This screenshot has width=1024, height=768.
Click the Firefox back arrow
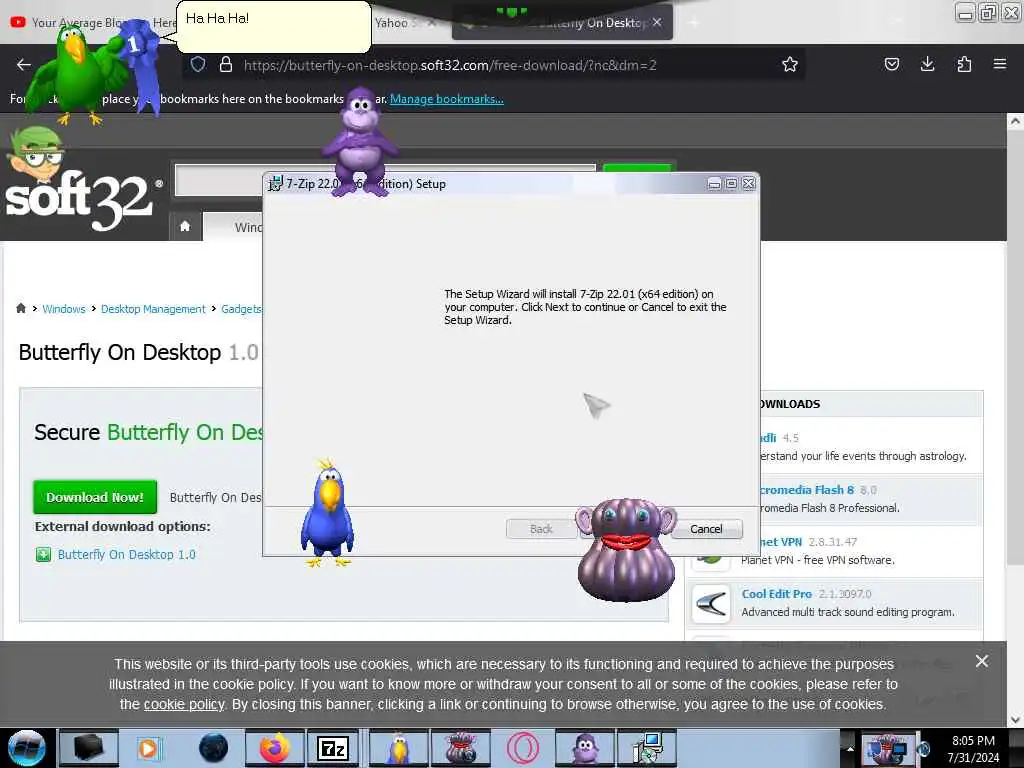pos(24,65)
